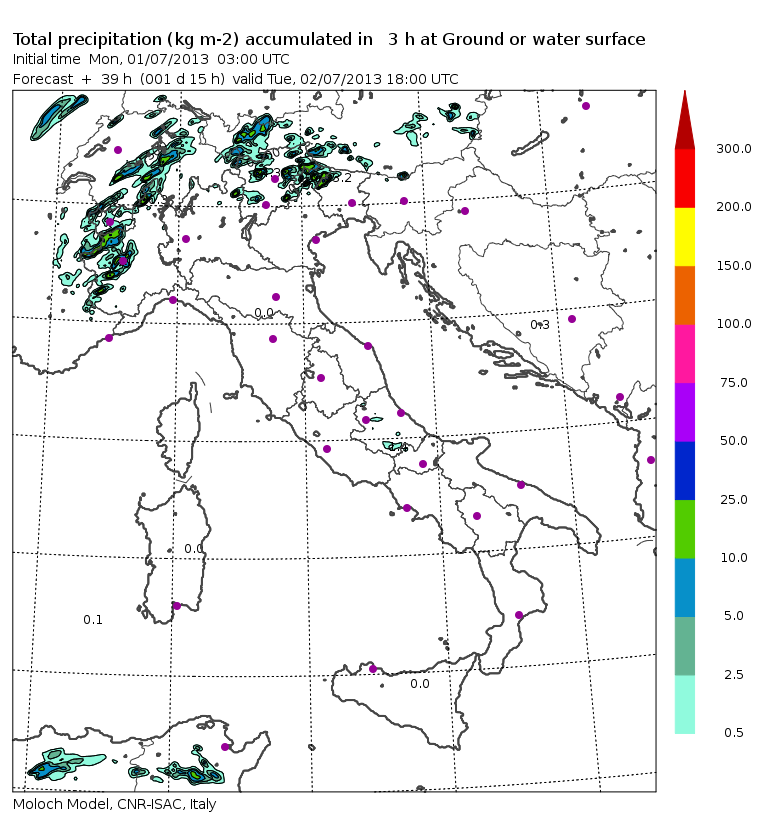Click the red legend band below 300.0

click(684, 178)
